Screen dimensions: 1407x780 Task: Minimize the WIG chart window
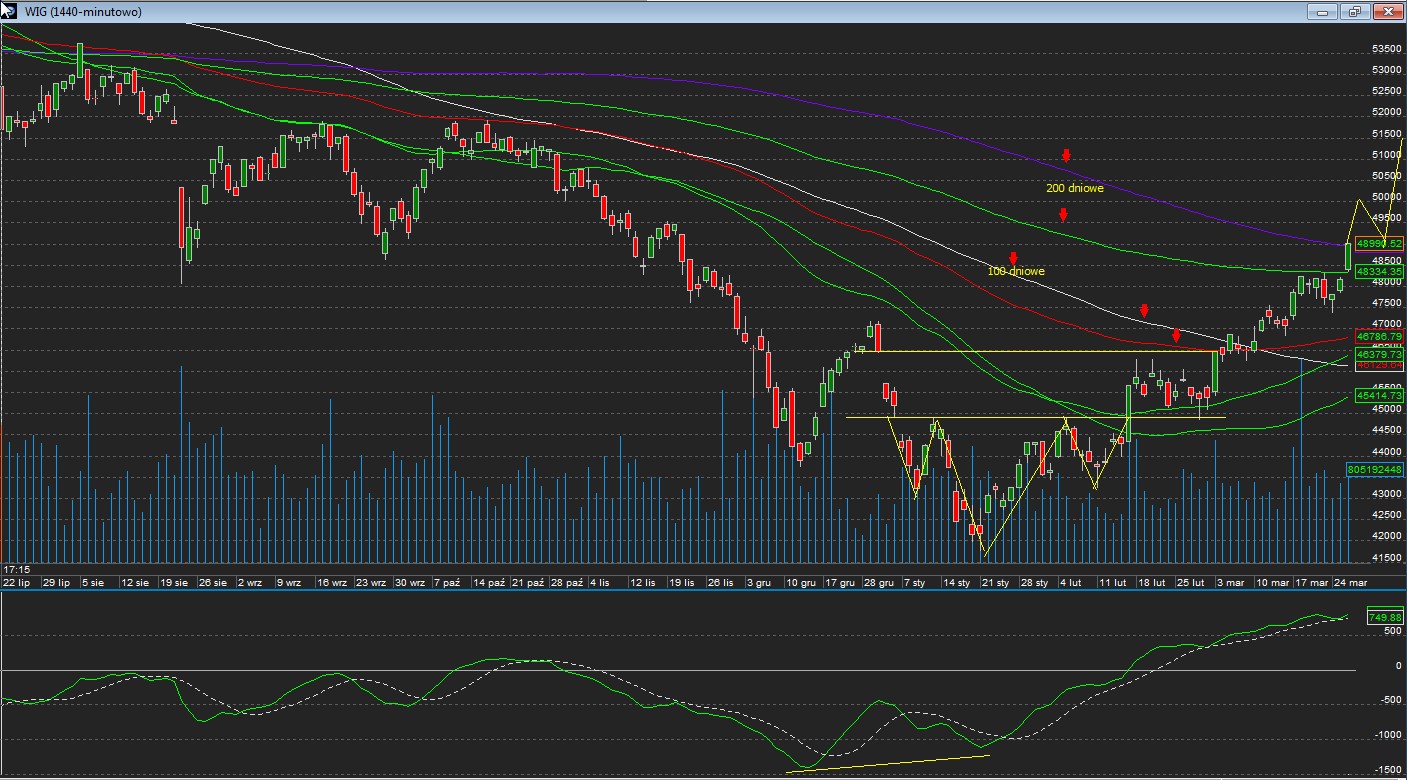coord(1322,12)
